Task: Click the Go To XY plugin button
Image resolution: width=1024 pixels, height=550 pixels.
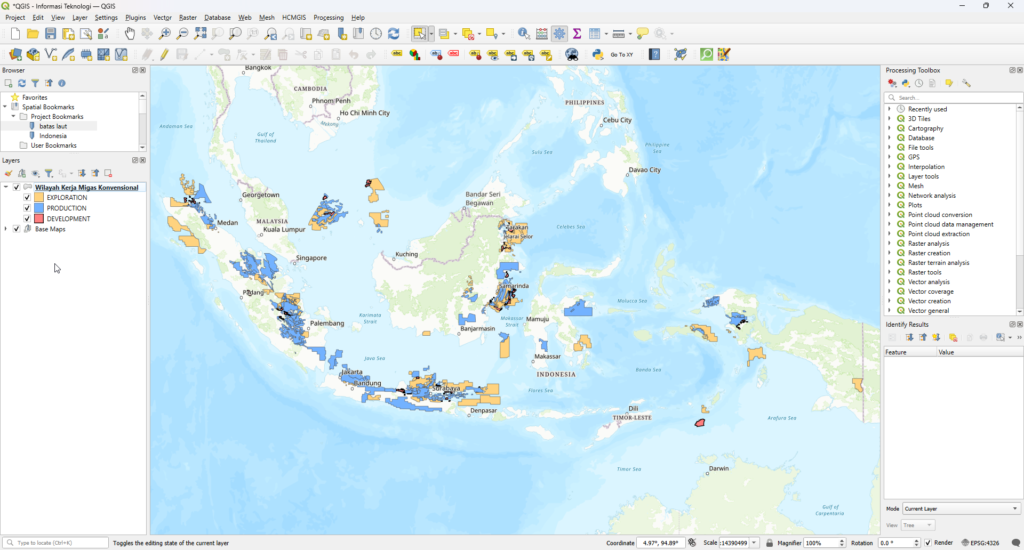Action: pos(621,54)
